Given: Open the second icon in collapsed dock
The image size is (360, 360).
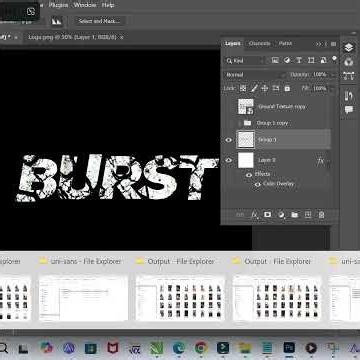Looking at the screenshot, I should pyautogui.click(x=349, y=62).
